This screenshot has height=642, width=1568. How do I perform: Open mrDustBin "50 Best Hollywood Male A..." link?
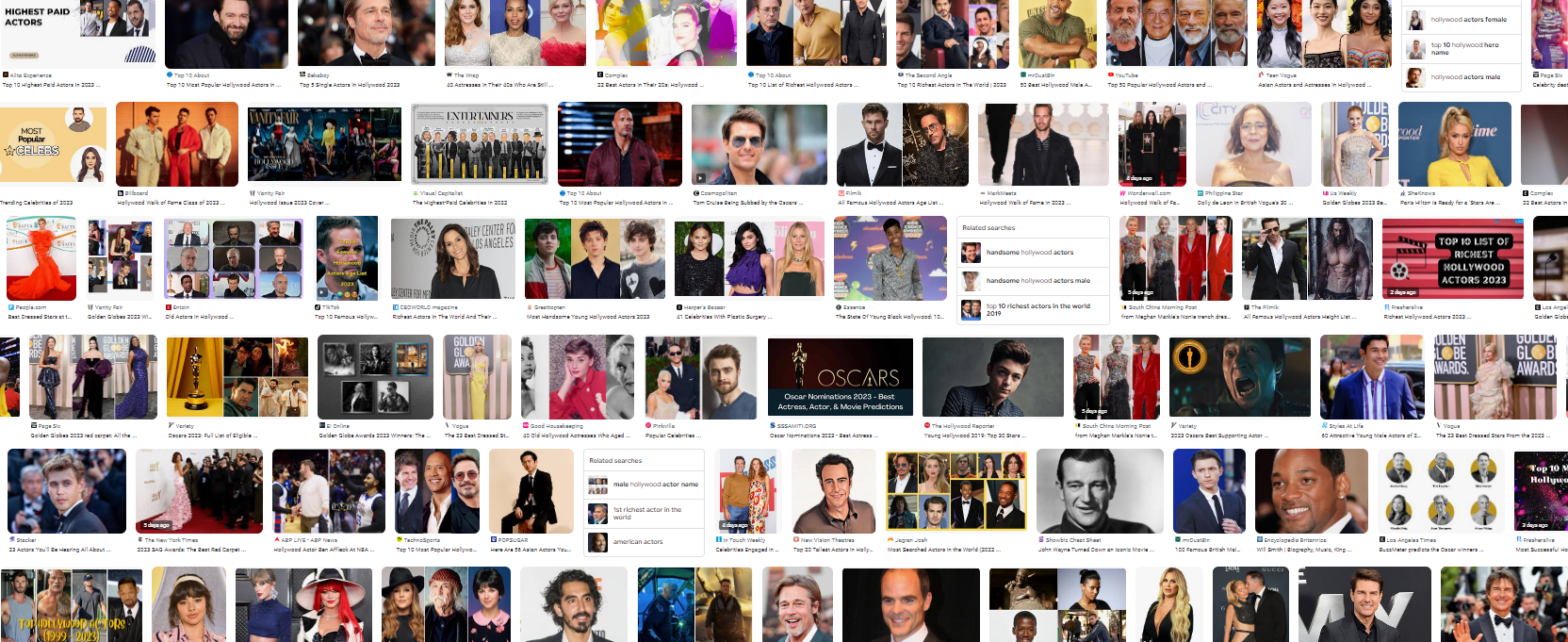point(1056,85)
